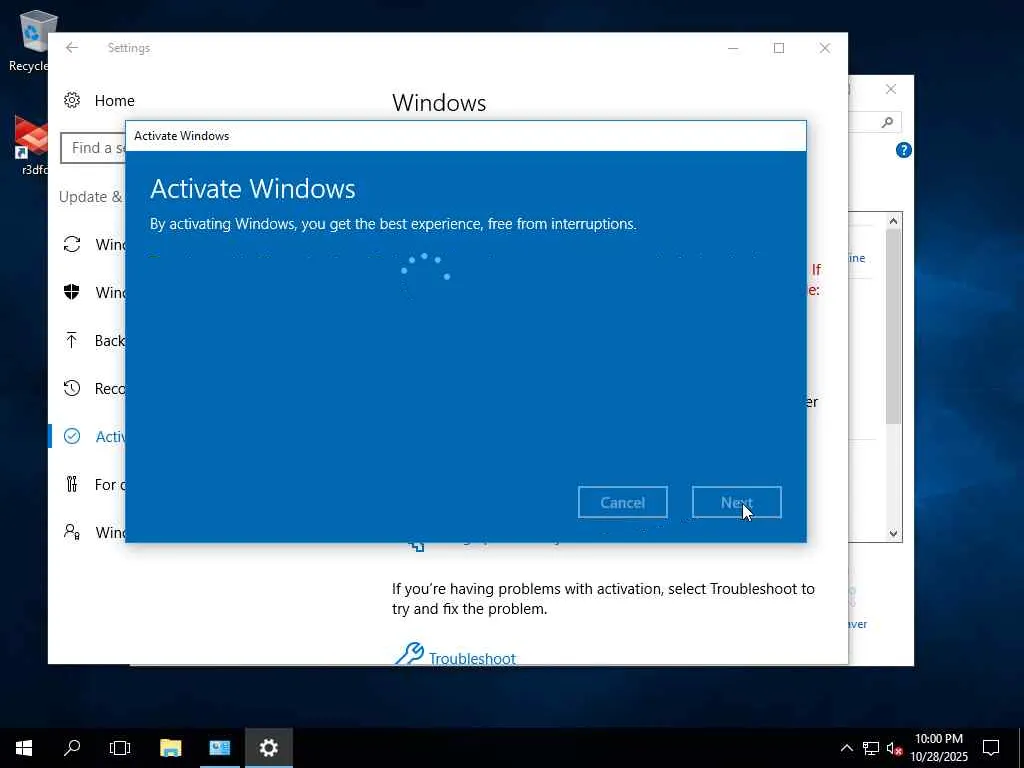
Task: Click search magnifier in background window
Action: tap(887, 122)
